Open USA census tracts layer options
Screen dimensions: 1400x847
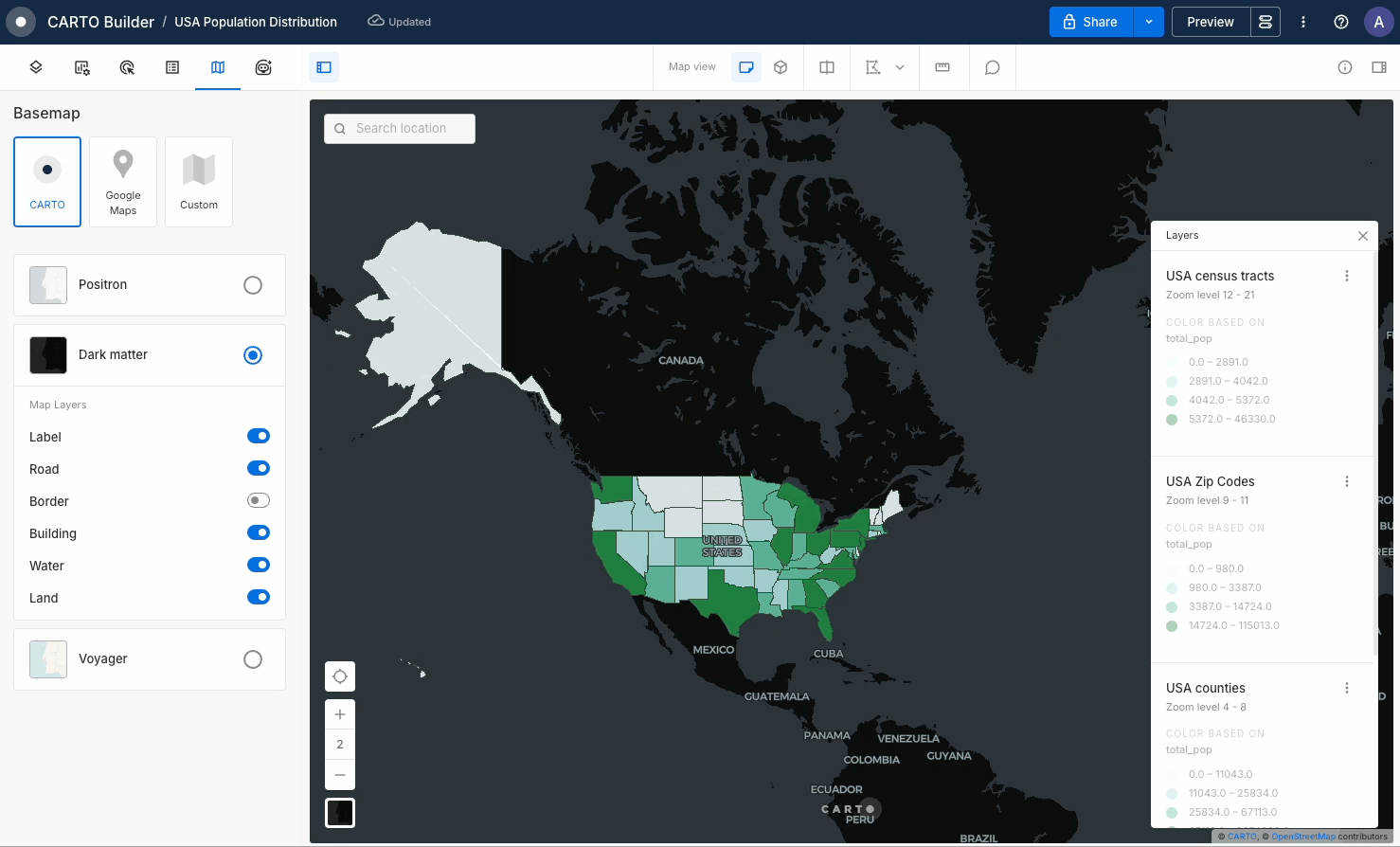1346,276
